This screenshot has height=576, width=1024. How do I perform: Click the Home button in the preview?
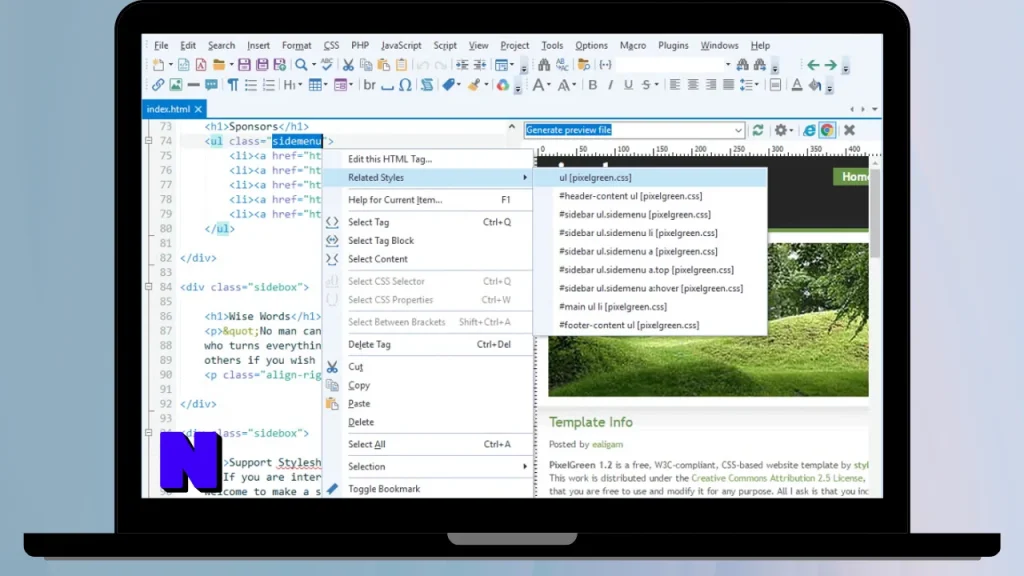(x=852, y=176)
